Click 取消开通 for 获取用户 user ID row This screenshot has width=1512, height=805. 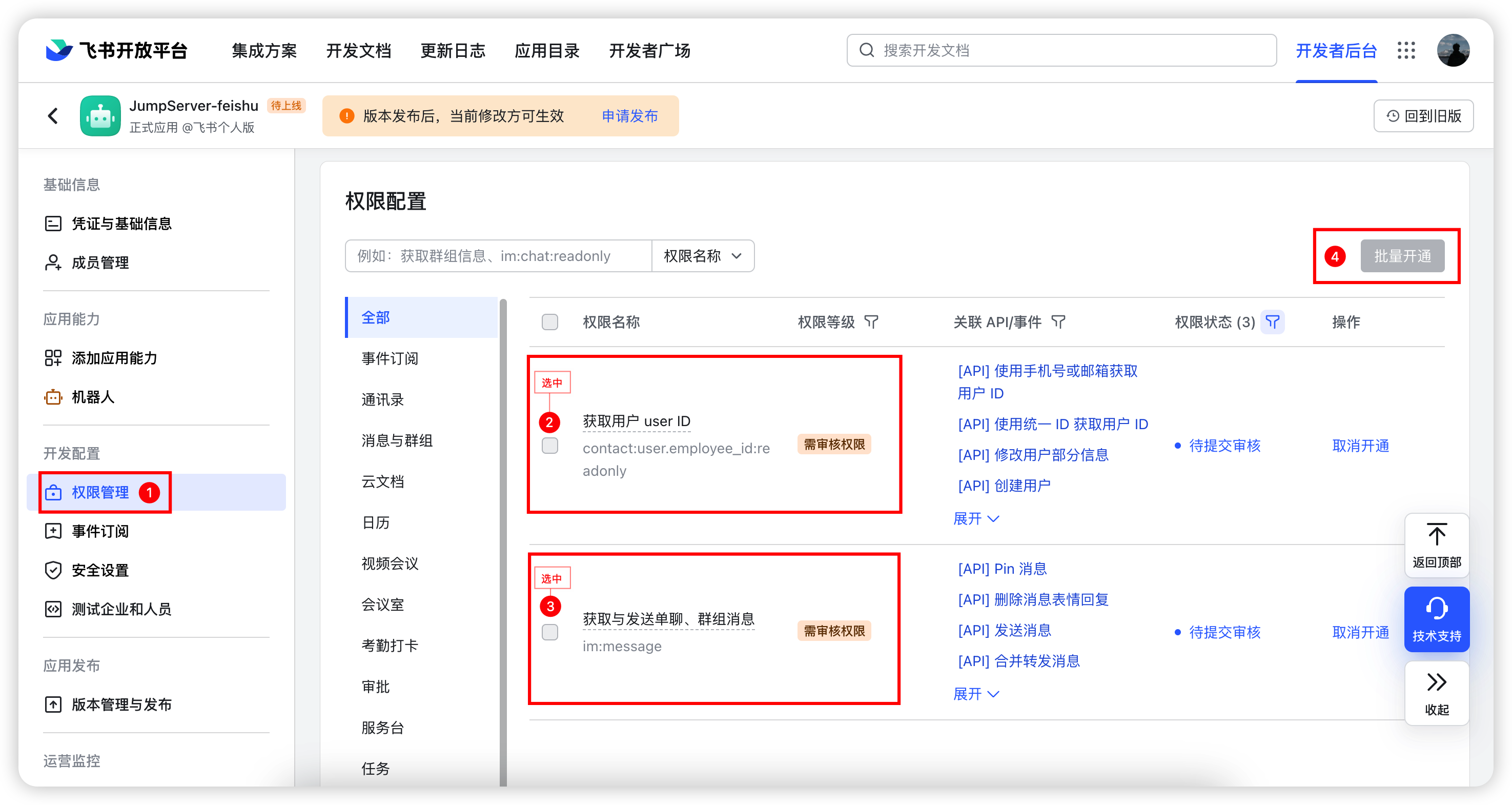(1361, 446)
